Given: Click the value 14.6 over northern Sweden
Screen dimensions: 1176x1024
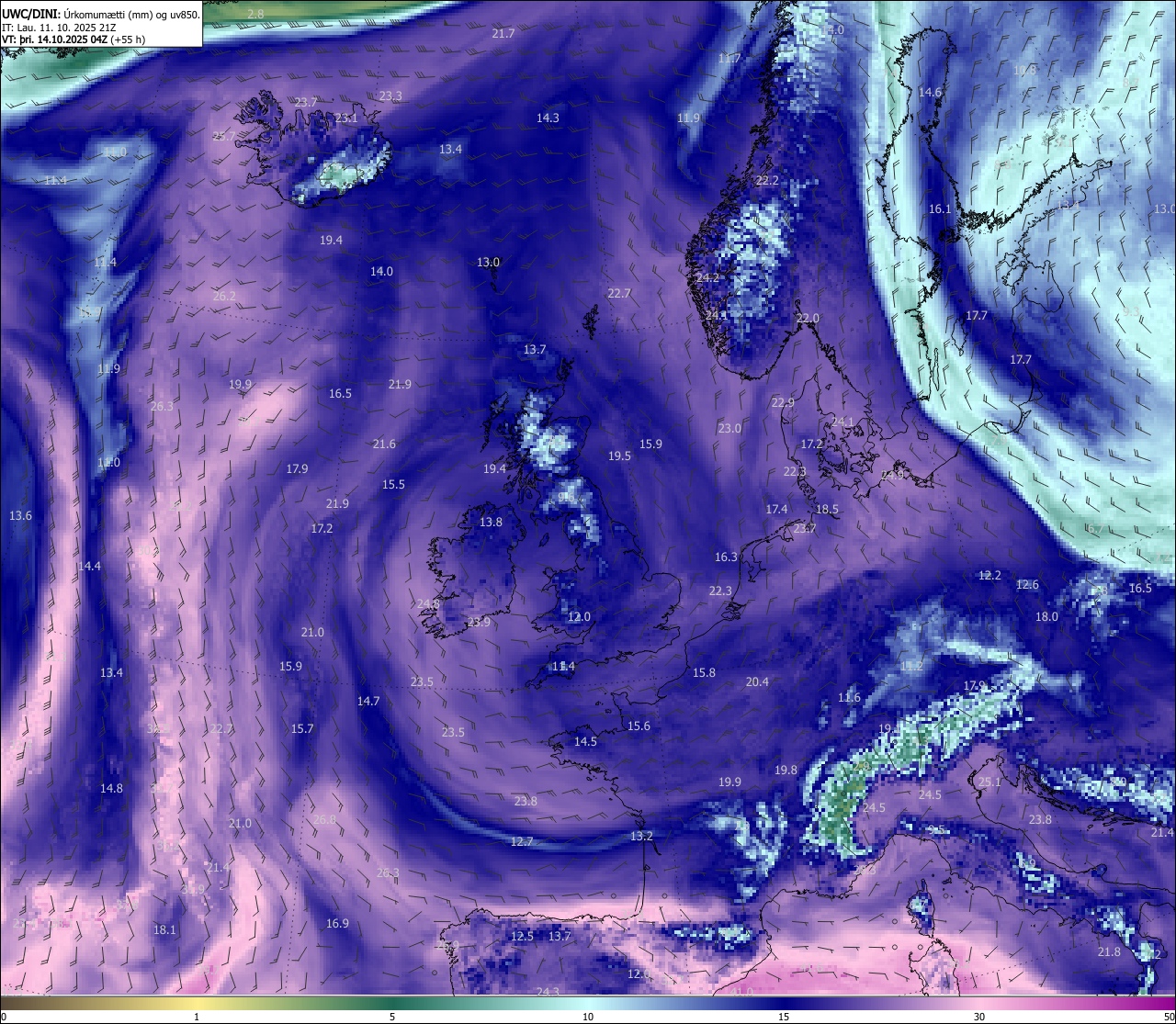Looking at the screenshot, I should tap(930, 93).
